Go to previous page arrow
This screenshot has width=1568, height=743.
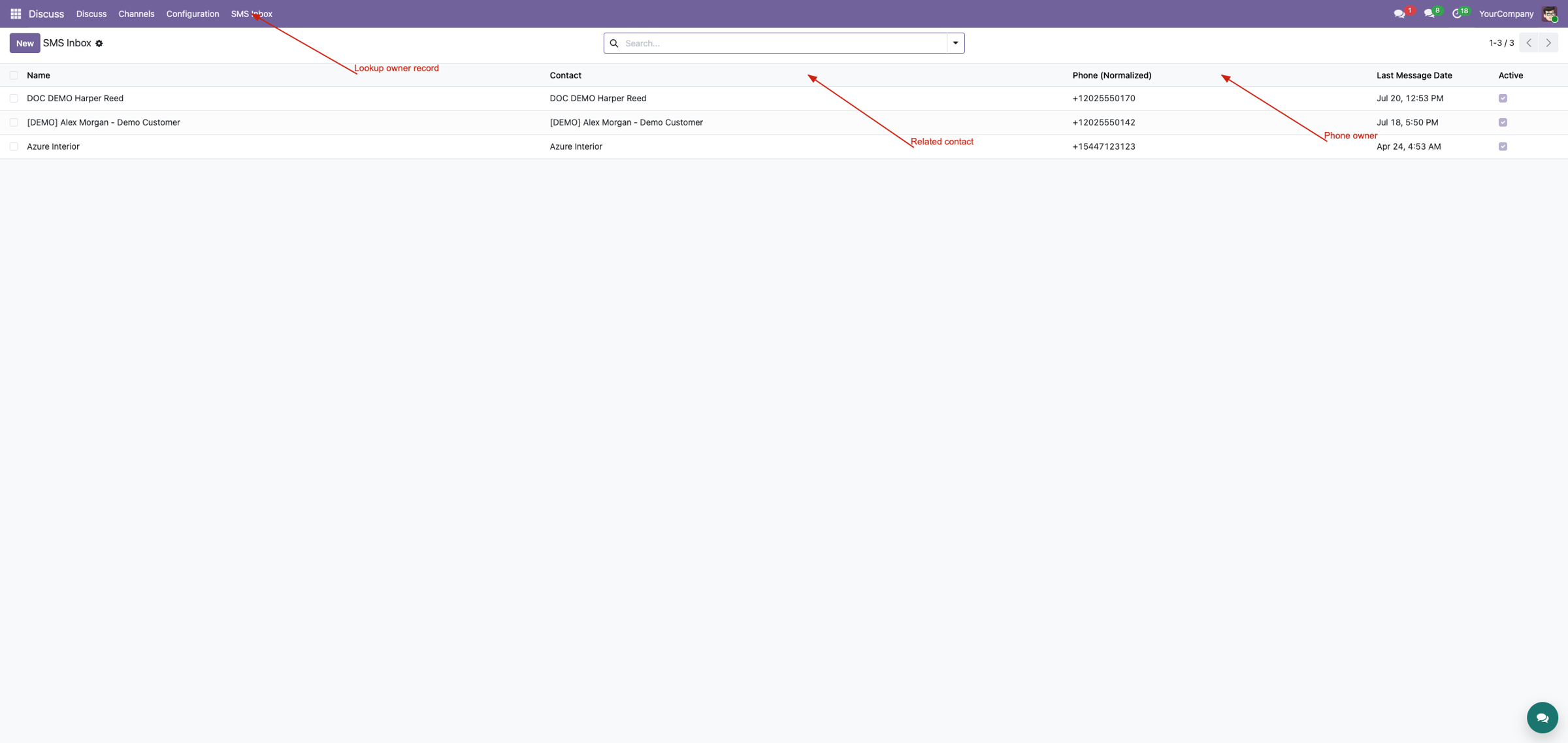1529,43
